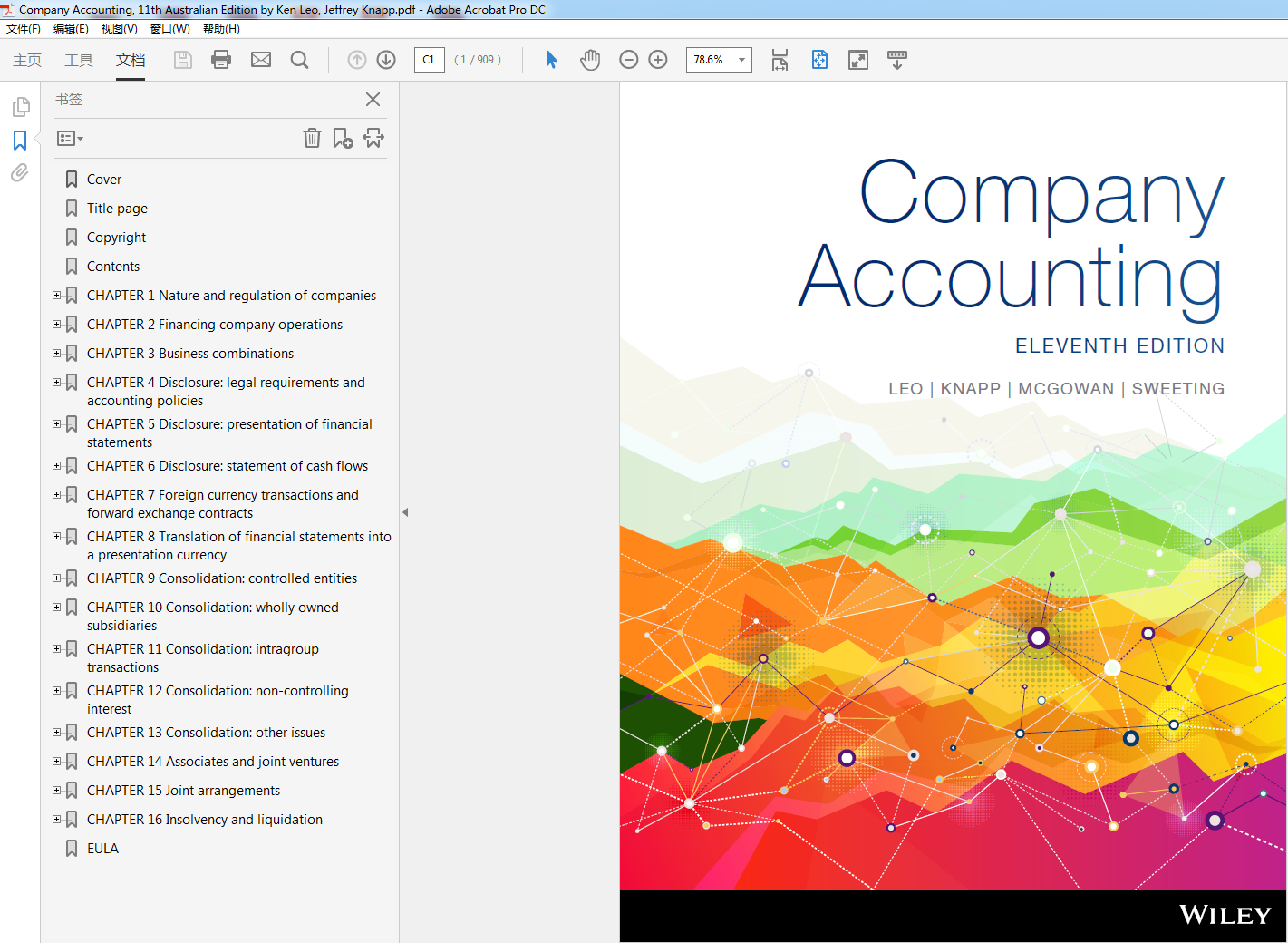Click the page number input field
The image size is (1288, 943).
coord(430,60)
